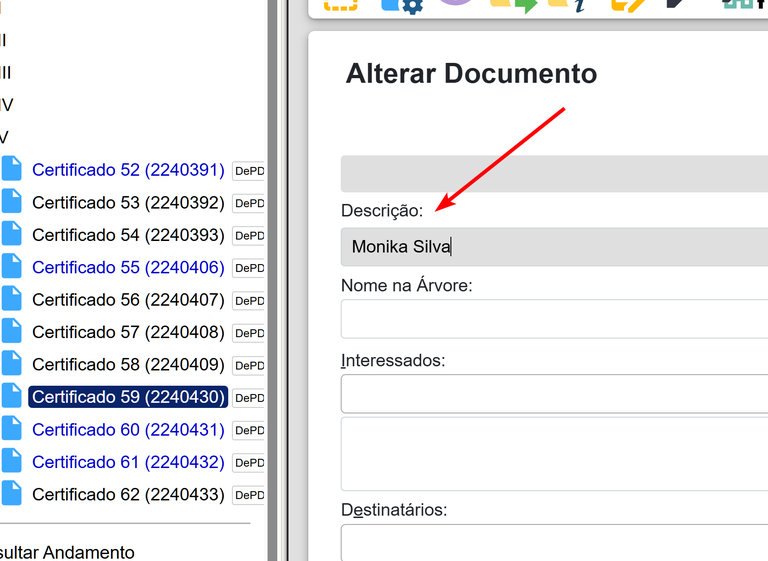This screenshot has width=768, height=561.
Task: Click the document icon beside Certificado 60
Action: click(11, 428)
